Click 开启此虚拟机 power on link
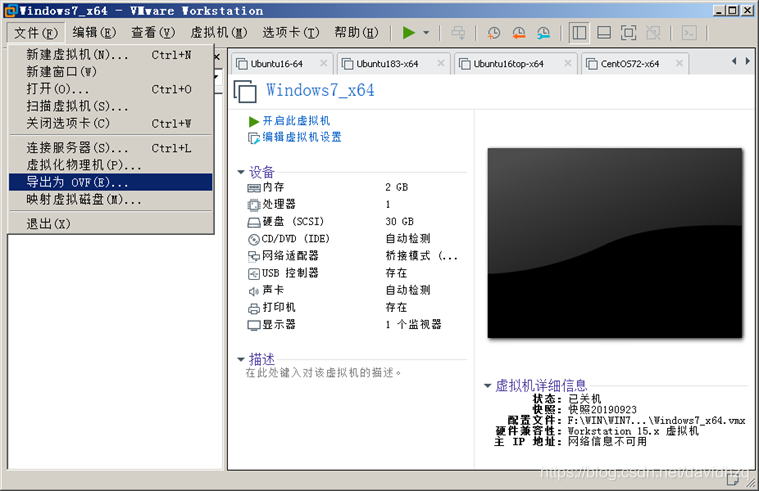Viewport: 759px width, 491px height. pyautogui.click(x=296, y=120)
